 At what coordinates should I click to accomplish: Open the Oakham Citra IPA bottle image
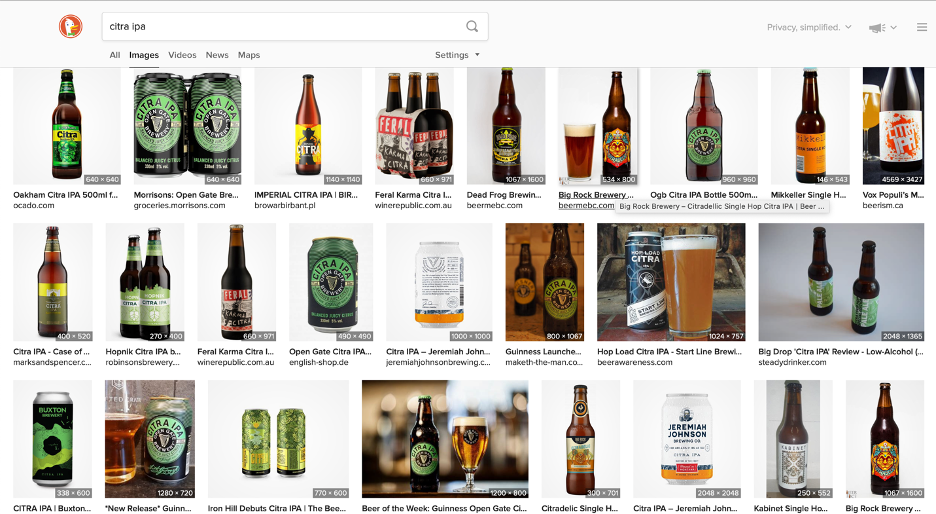pyautogui.click(x=67, y=126)
